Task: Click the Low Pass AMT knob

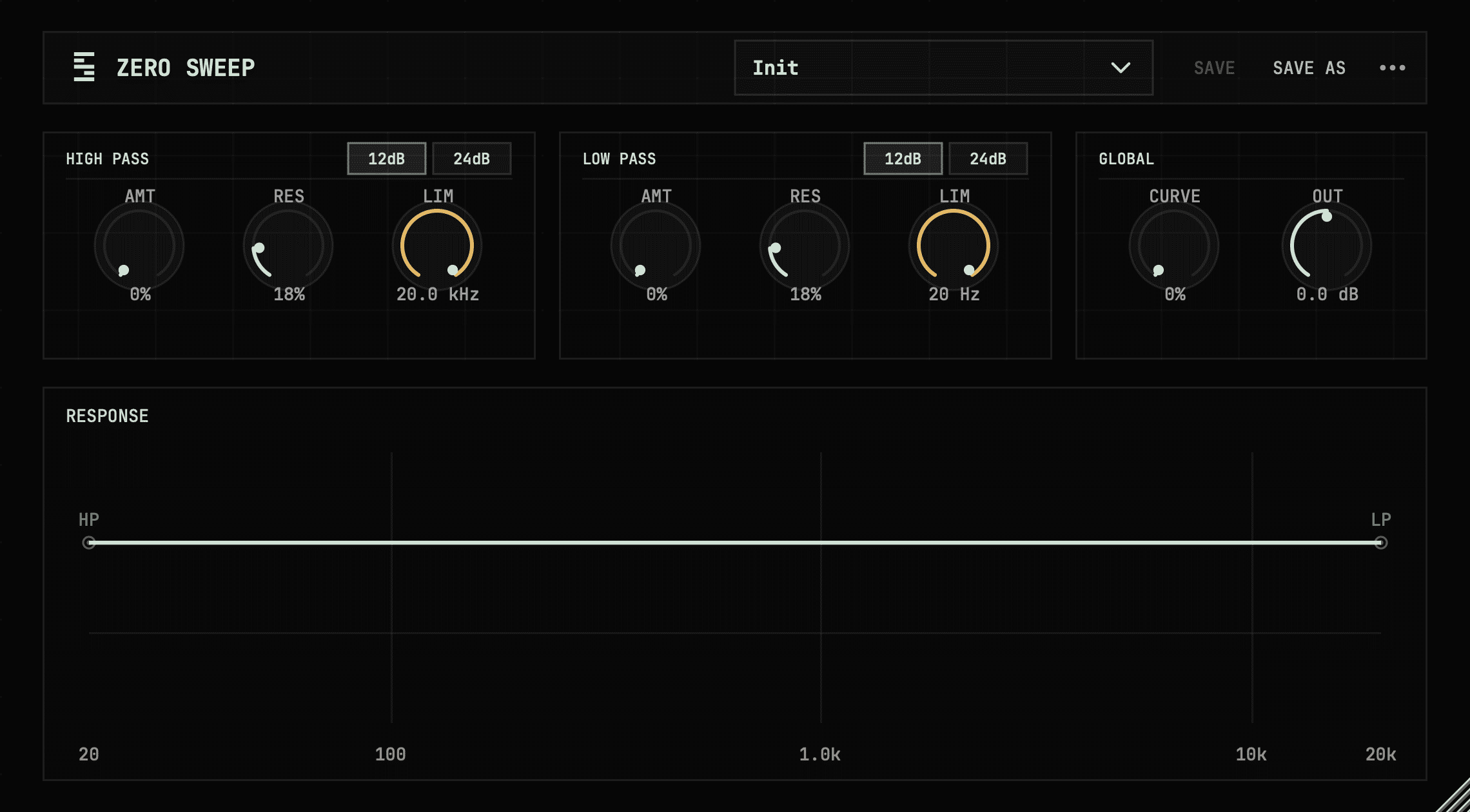Action: 656,246
